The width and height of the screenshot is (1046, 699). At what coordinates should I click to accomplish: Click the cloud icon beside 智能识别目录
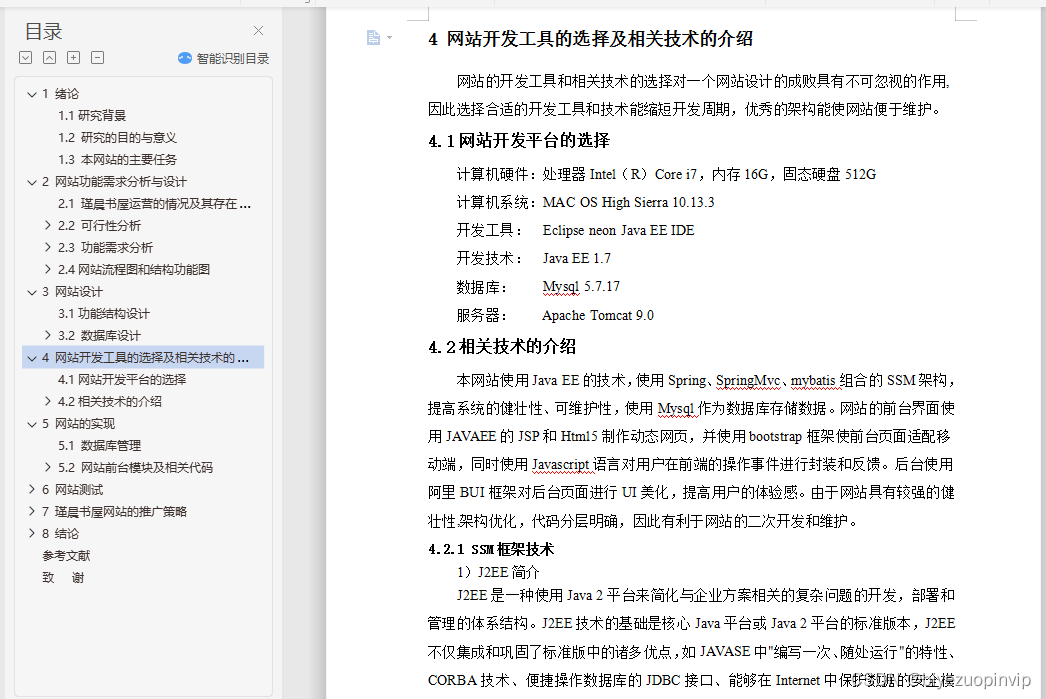(x=185, y=59)
